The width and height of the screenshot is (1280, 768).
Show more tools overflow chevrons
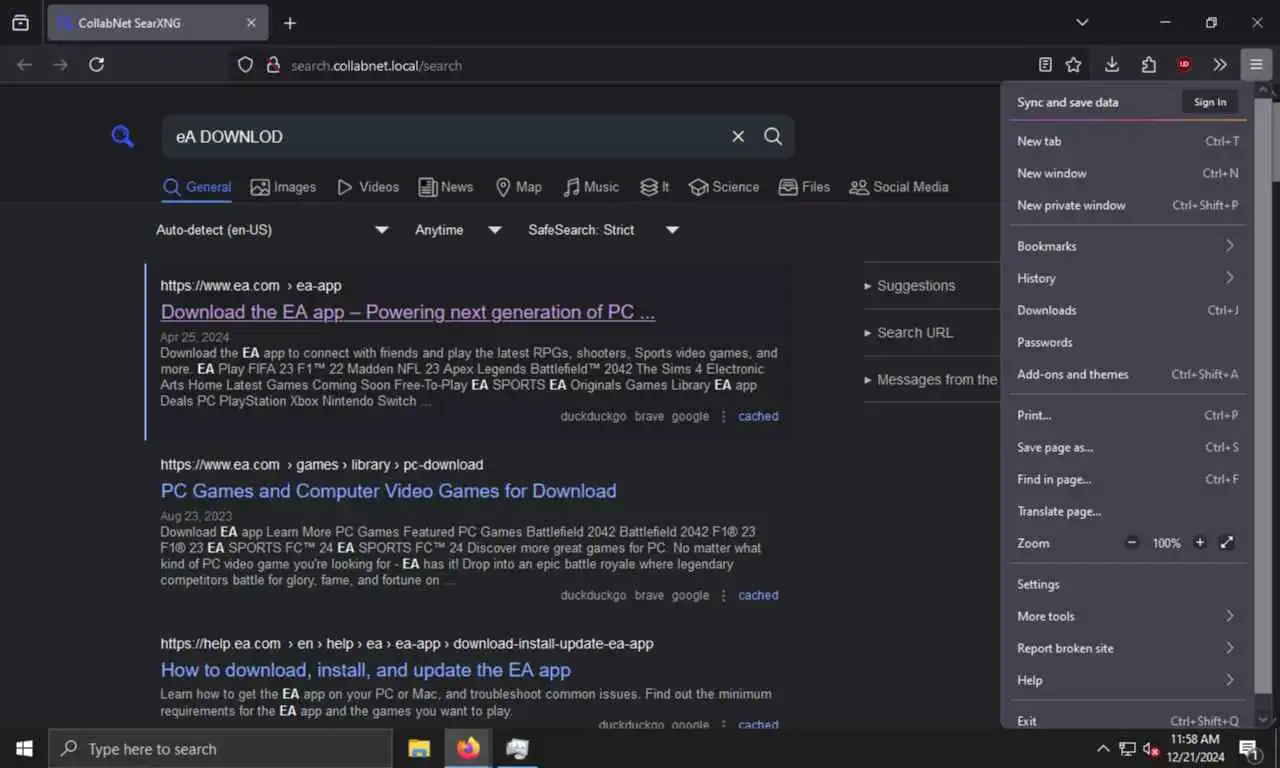click(1220, 65)
